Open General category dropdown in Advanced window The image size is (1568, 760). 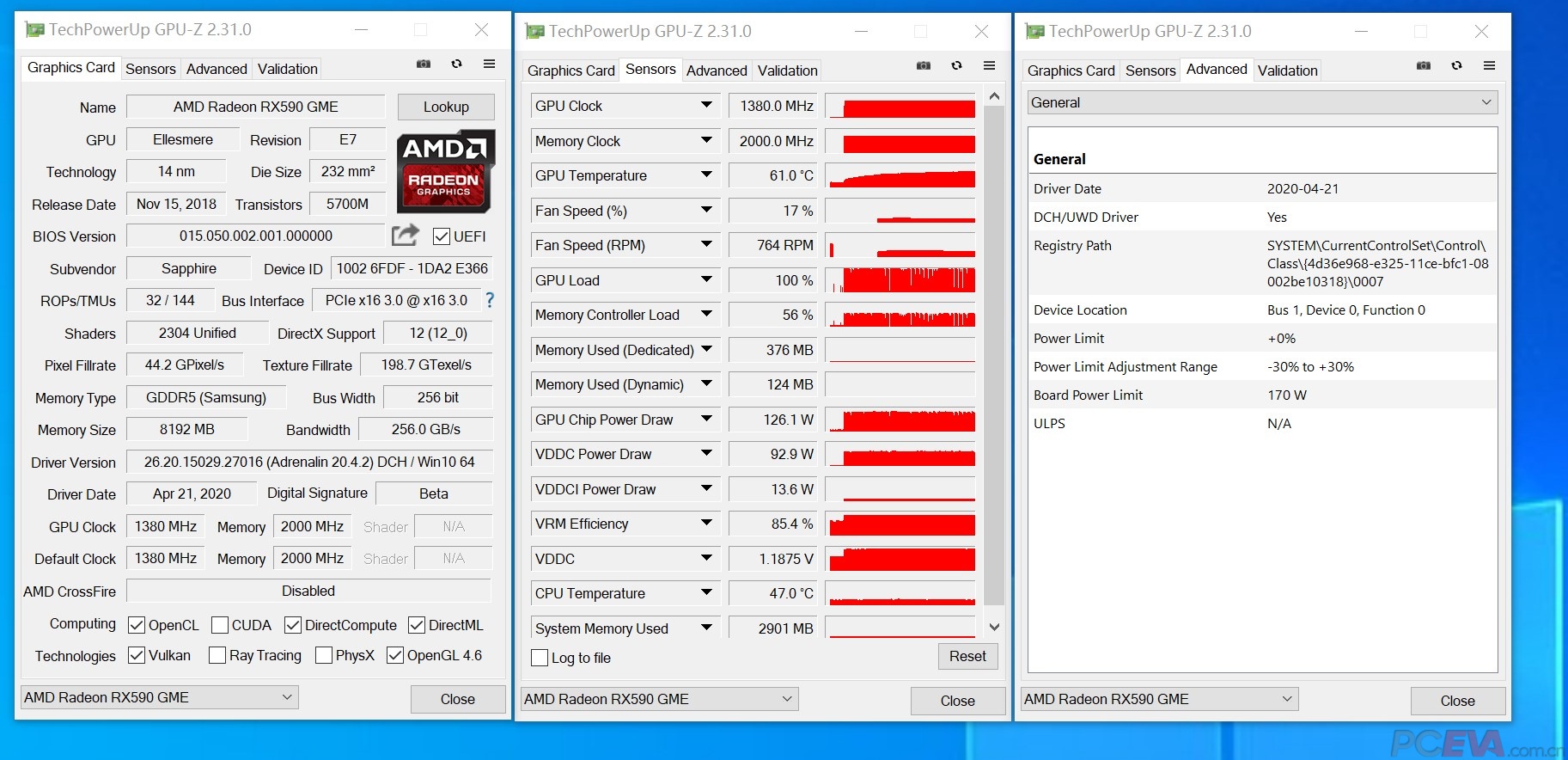1262,102
